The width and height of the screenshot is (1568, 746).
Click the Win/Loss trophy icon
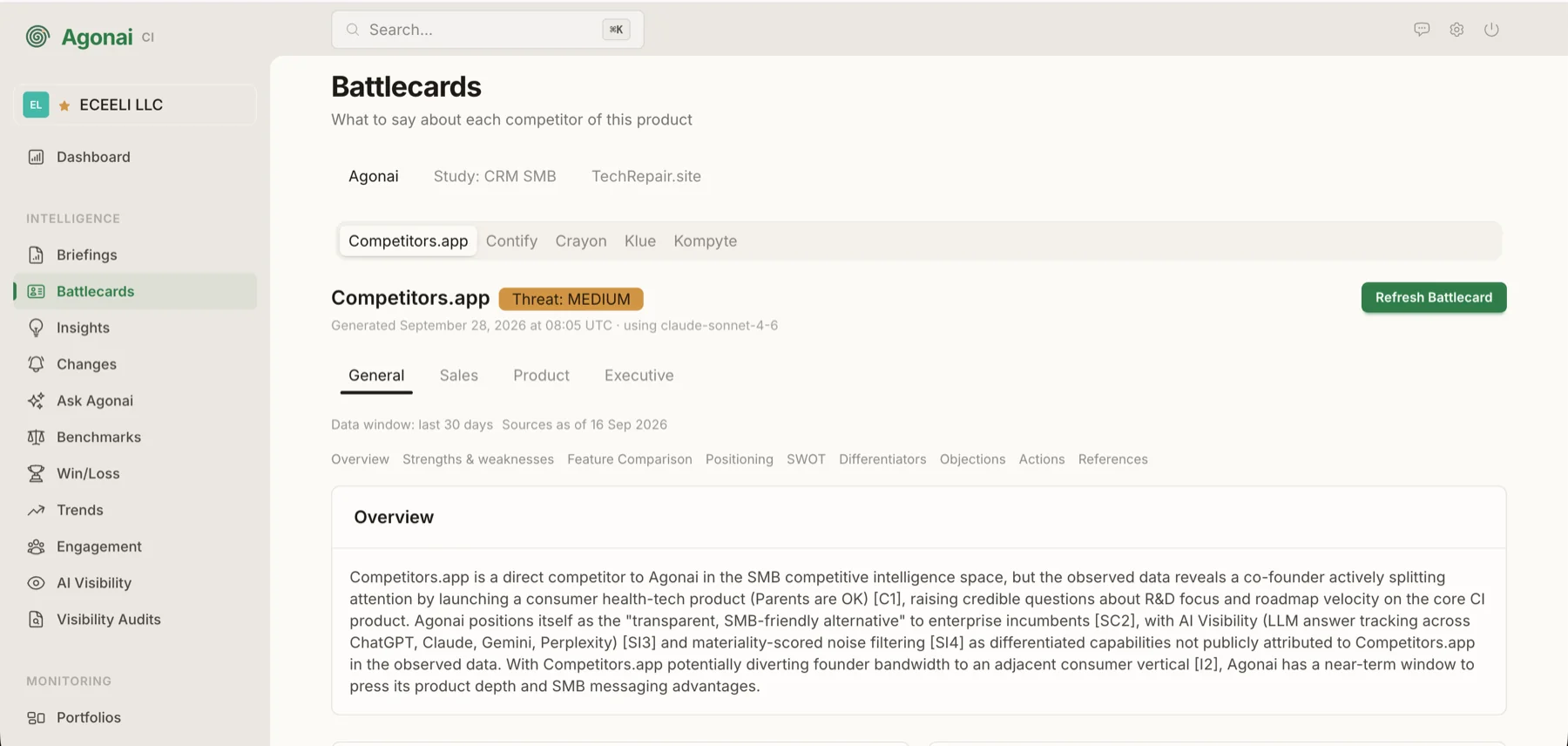pos(36,473)
